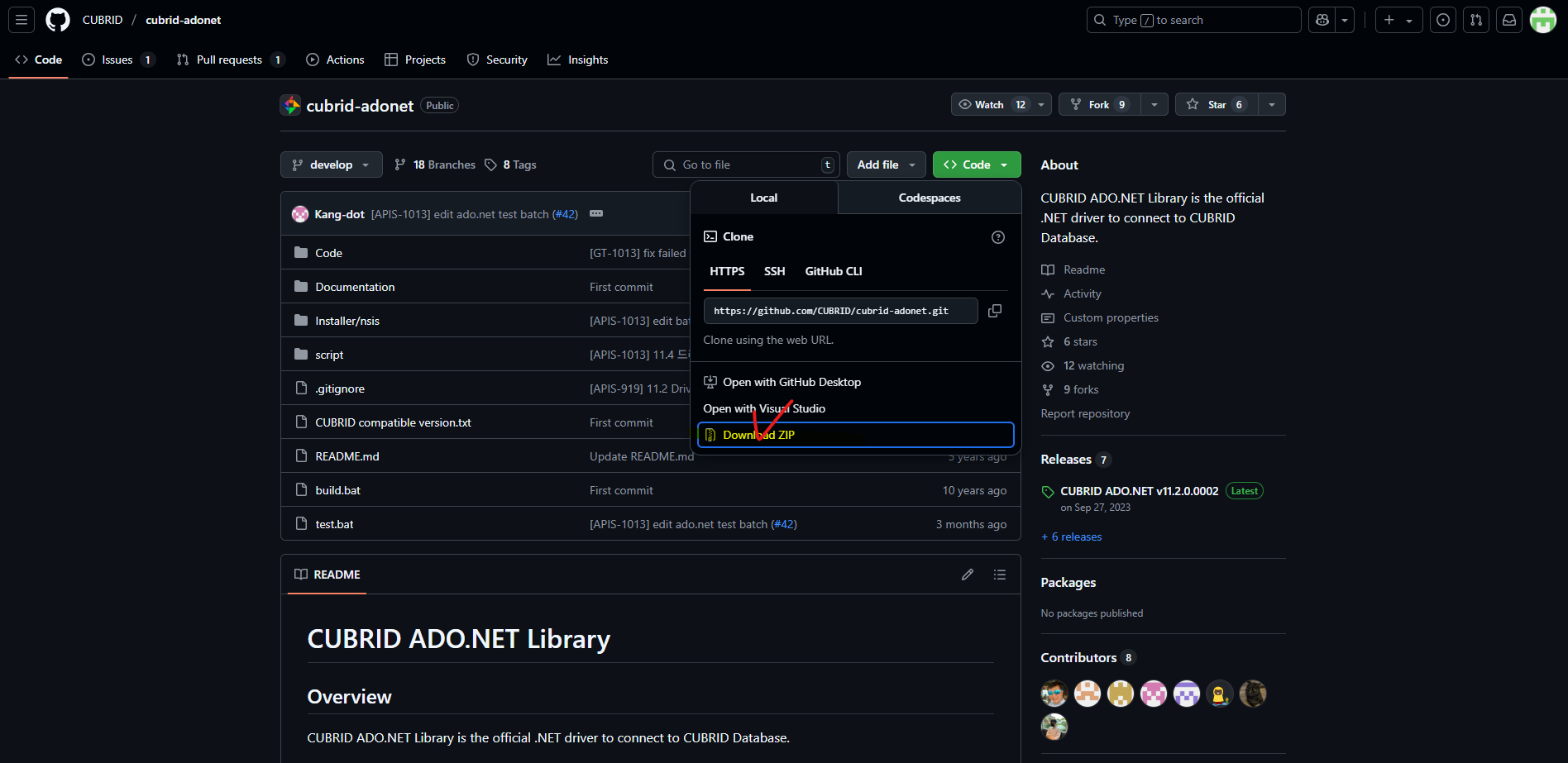Show the + 6 releases link
1568x763 pixels.
point(1071,536)
